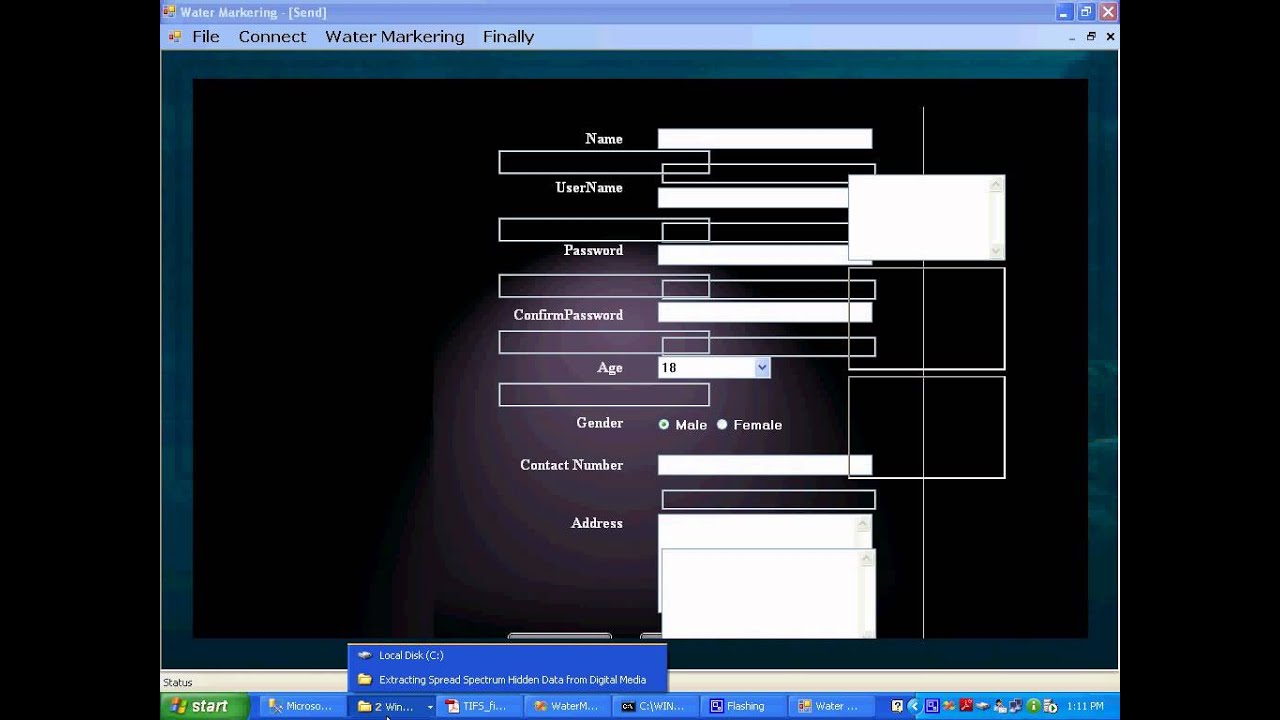Screen dimensions: 1280x720
Task: Open the Connect menu
Action: click(x=272, y=36)
